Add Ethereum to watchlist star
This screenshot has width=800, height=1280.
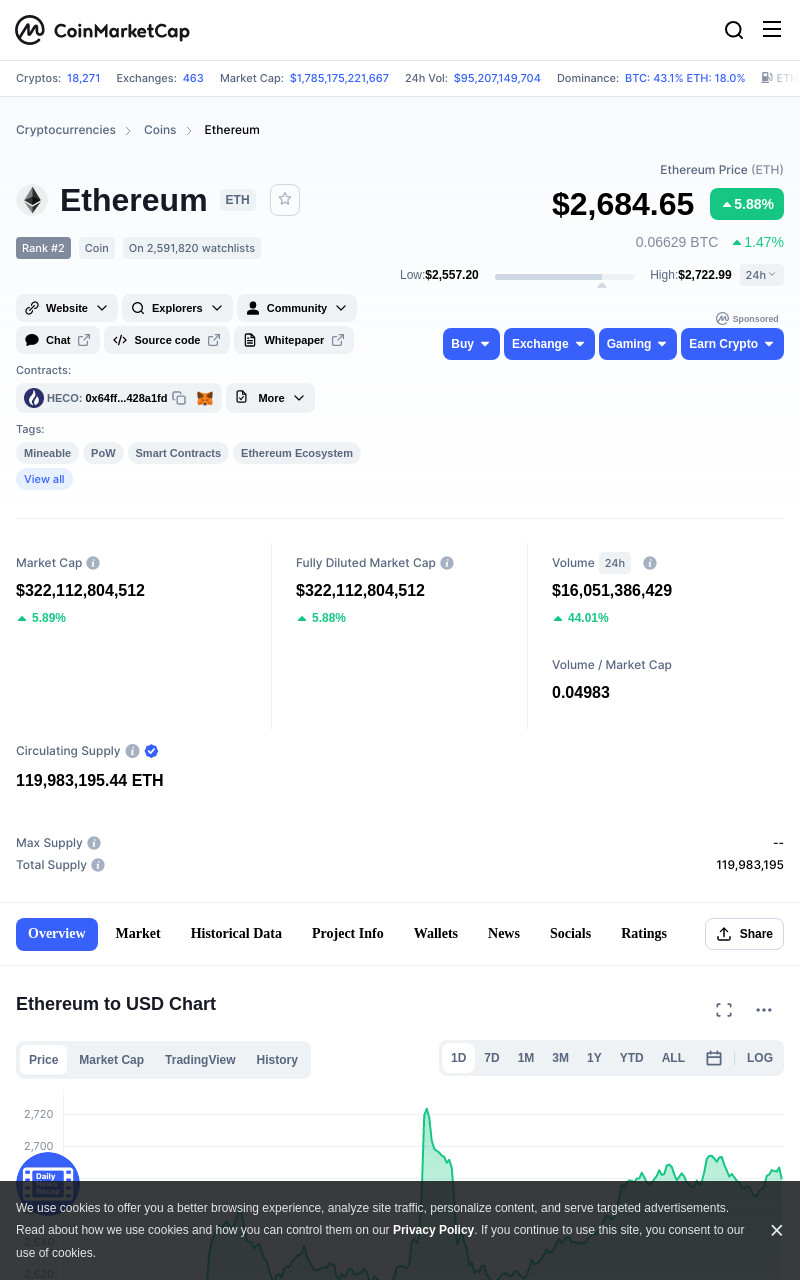[x=285, y=200]
